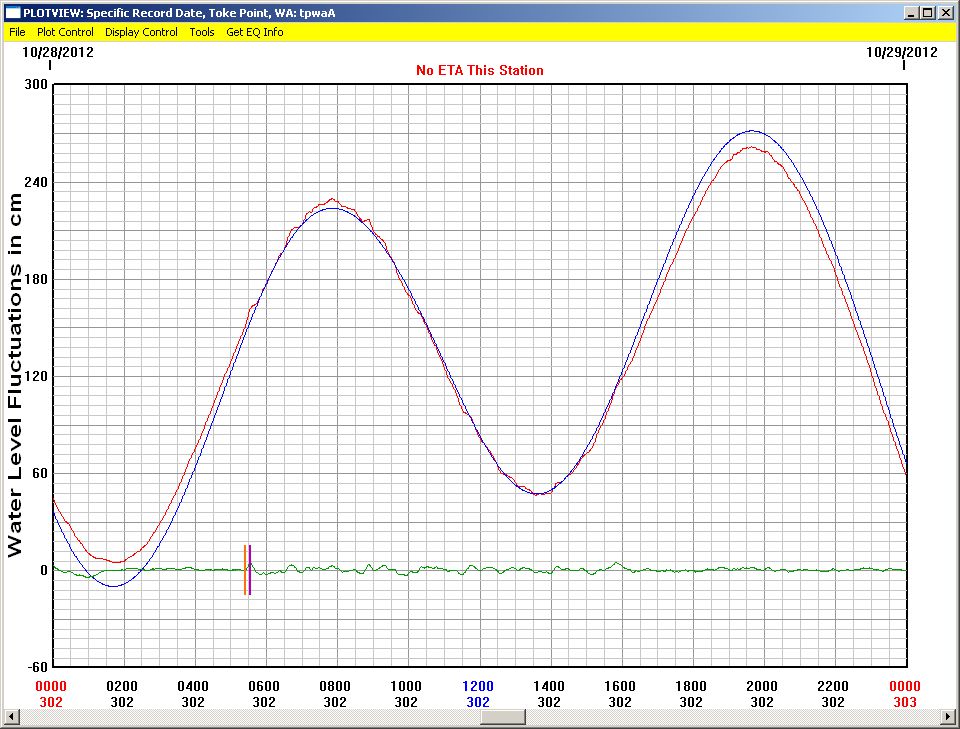Click the 10/29/2012 date label
The image size is (960, 729).
[902, 52]
